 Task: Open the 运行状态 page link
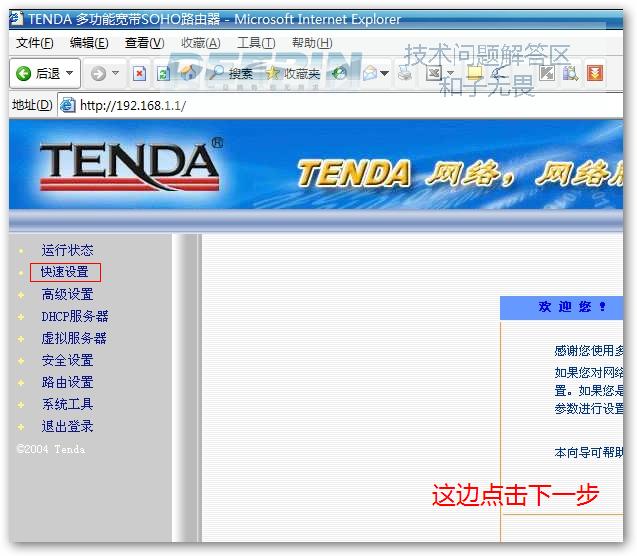click(x=67, y=250)
